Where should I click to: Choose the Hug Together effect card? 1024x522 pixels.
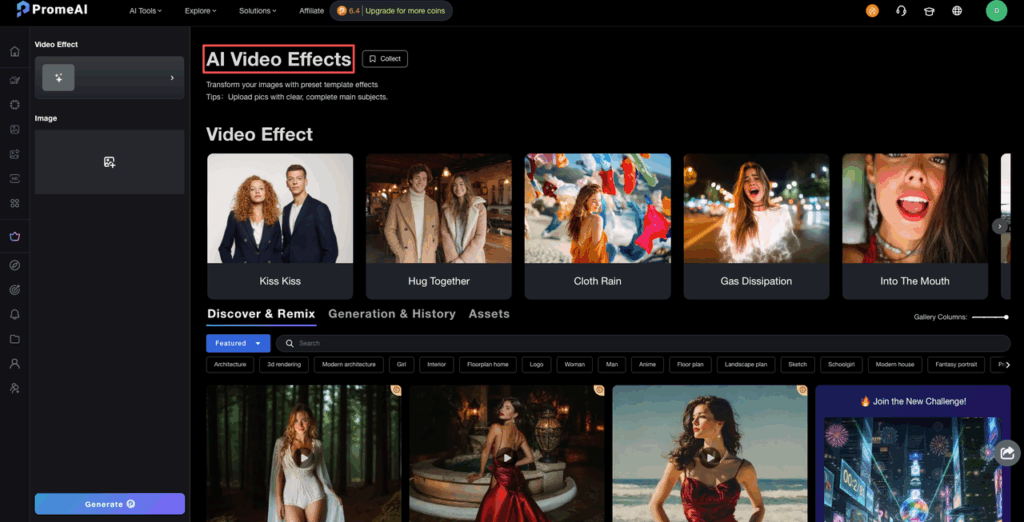(439, 226)
